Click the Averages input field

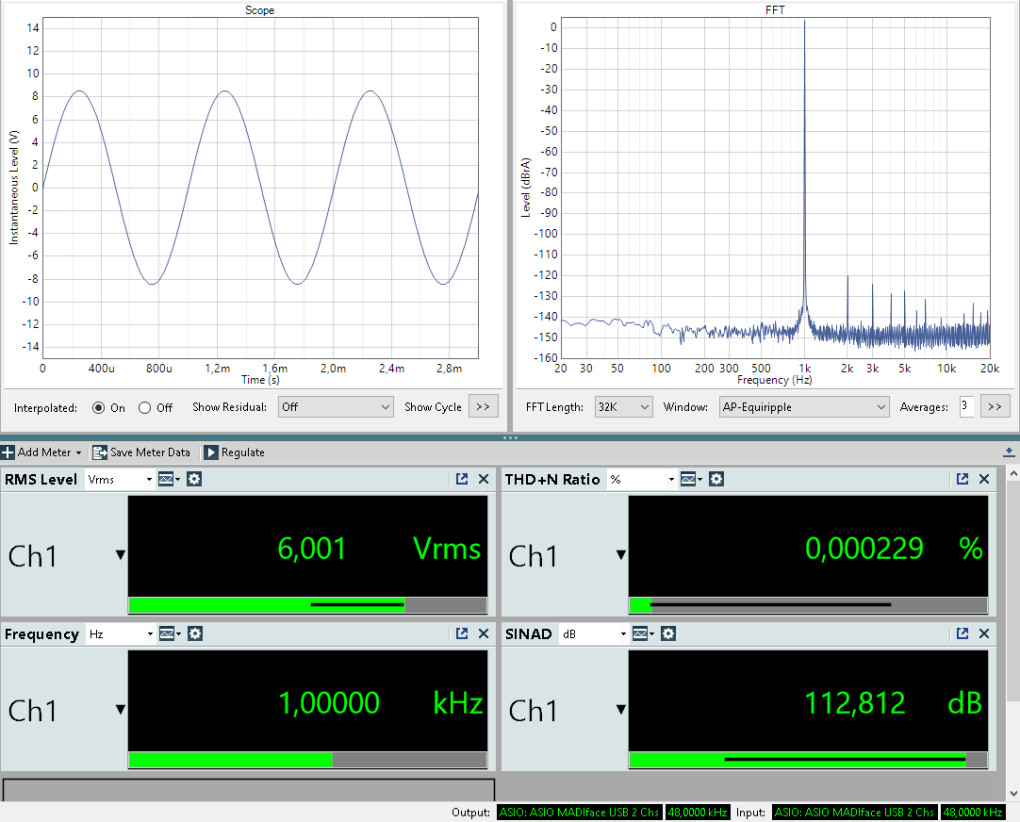pos(967,407)
